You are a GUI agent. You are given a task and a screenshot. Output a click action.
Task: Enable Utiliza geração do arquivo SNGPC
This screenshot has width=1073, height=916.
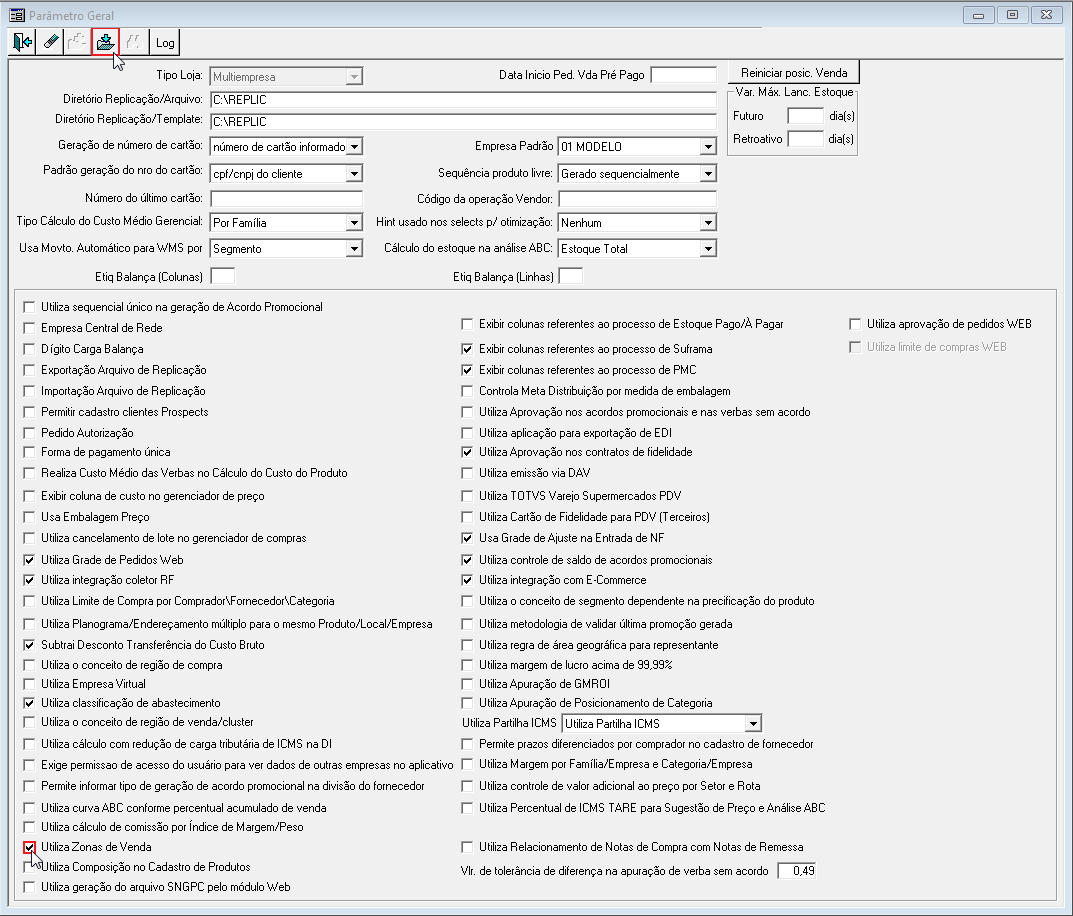click(29, 887)
